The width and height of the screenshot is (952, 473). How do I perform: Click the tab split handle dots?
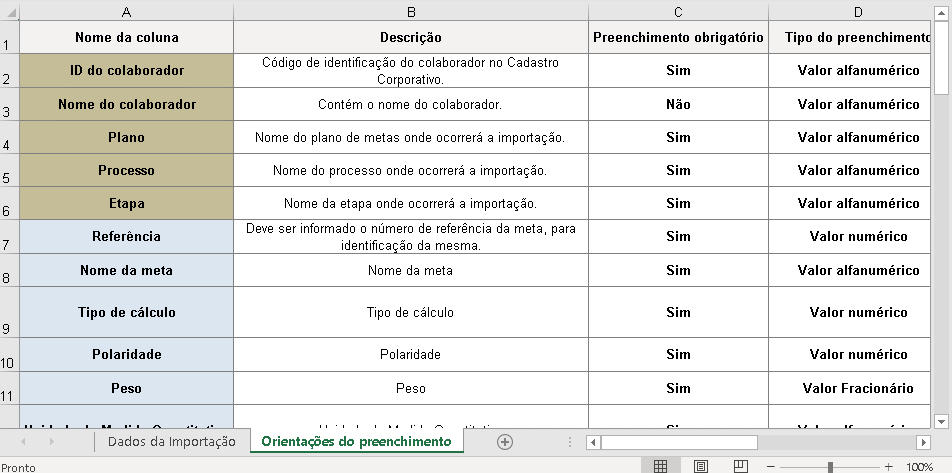(x=570, y=442)
